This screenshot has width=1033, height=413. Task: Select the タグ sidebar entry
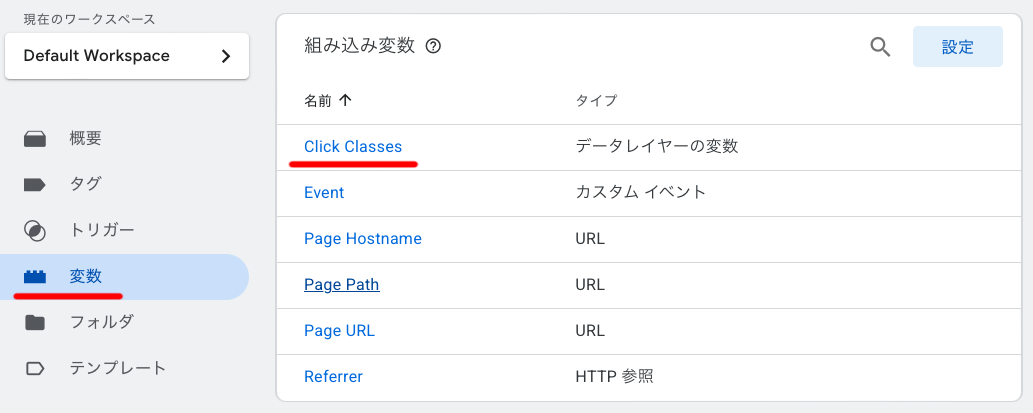85,185
